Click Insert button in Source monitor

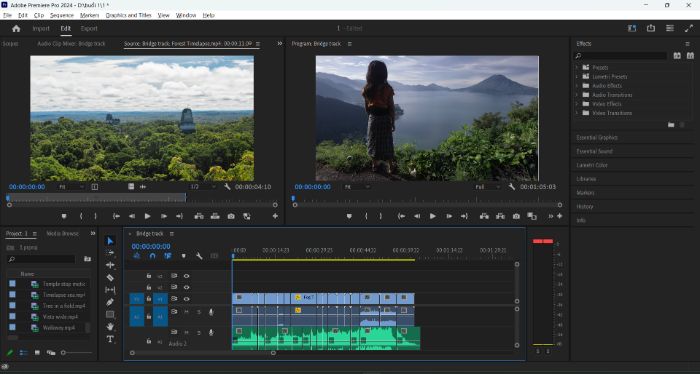[199, 216]
